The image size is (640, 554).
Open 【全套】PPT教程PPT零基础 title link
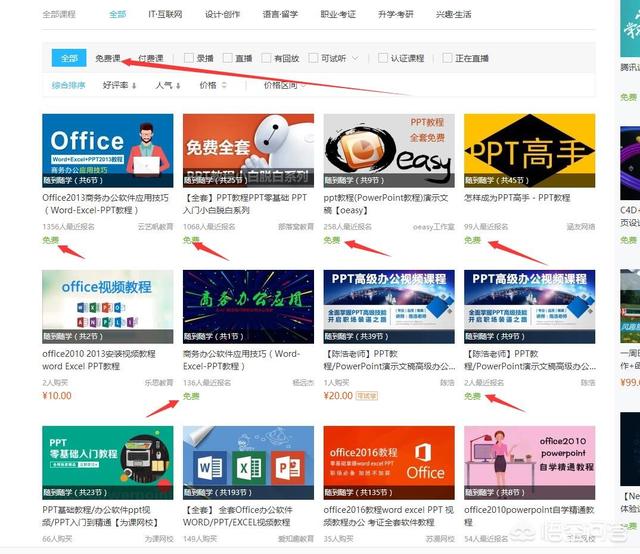(245, 204)
